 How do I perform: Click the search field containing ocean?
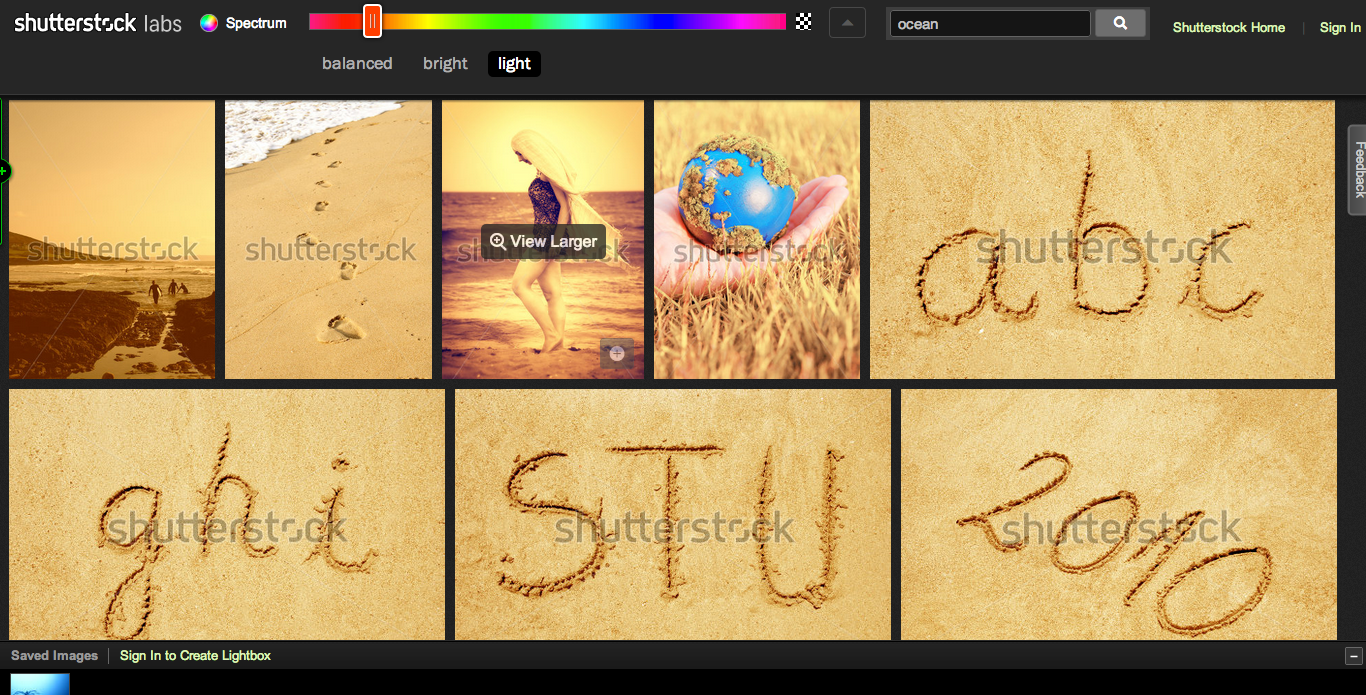[x=990, y=24]
